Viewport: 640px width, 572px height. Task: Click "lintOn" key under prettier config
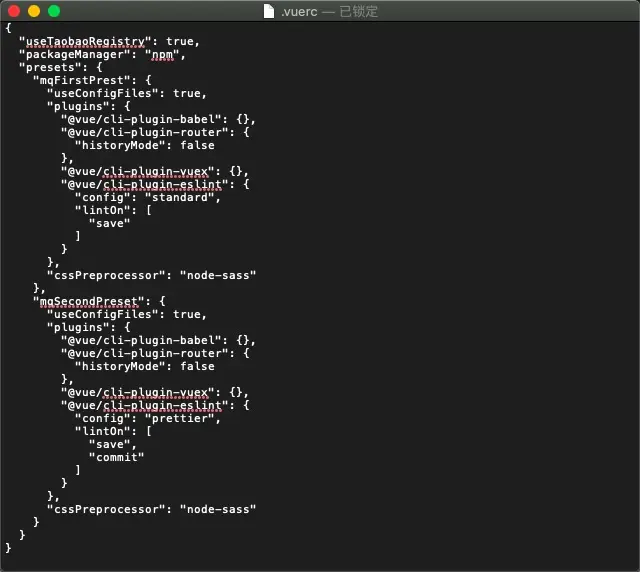coord(102,432)
